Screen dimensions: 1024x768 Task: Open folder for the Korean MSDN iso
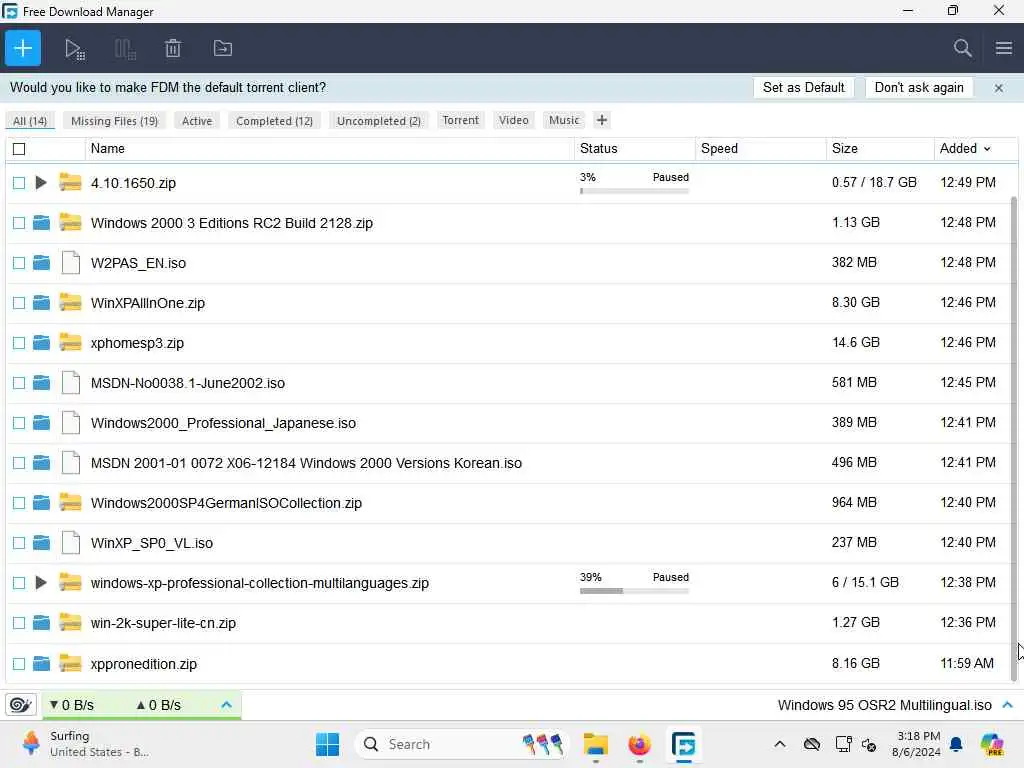pos(41,463)
